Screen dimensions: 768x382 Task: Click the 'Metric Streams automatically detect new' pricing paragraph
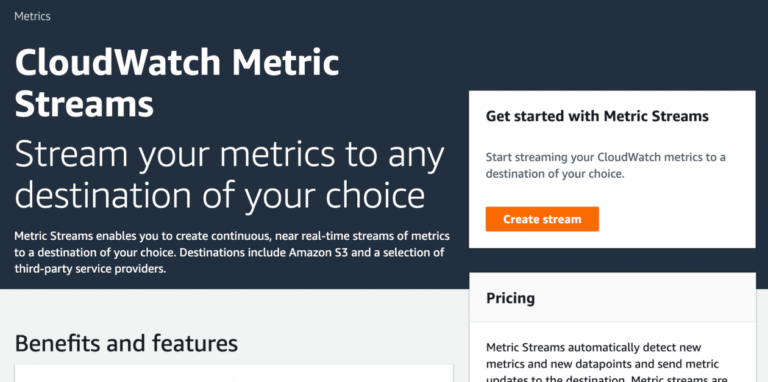point(602,364)
